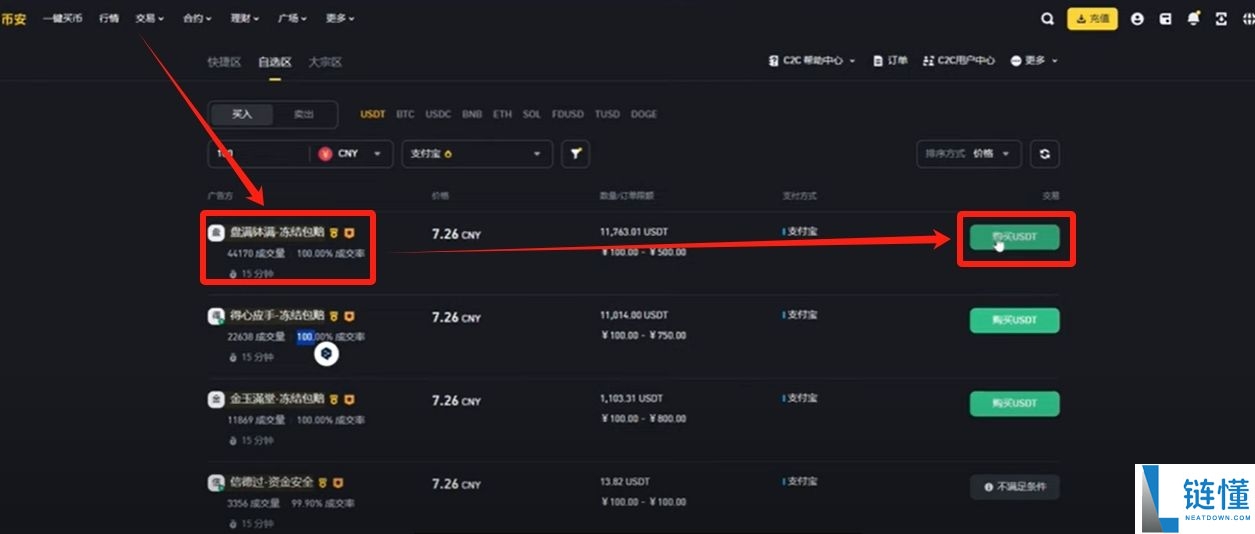Open the wallet icon in top bar
The height and width of the screenshot is (534, 1255).
coord(1165,19)
